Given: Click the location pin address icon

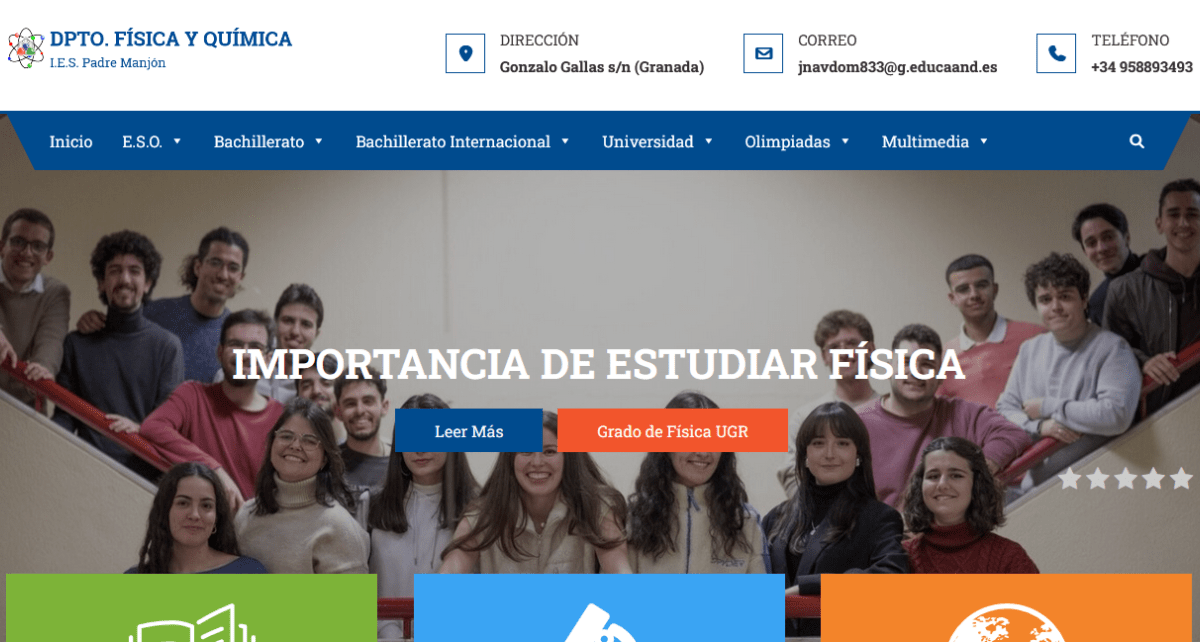Looking at the screenshot, I should click(x=465, y=53).
